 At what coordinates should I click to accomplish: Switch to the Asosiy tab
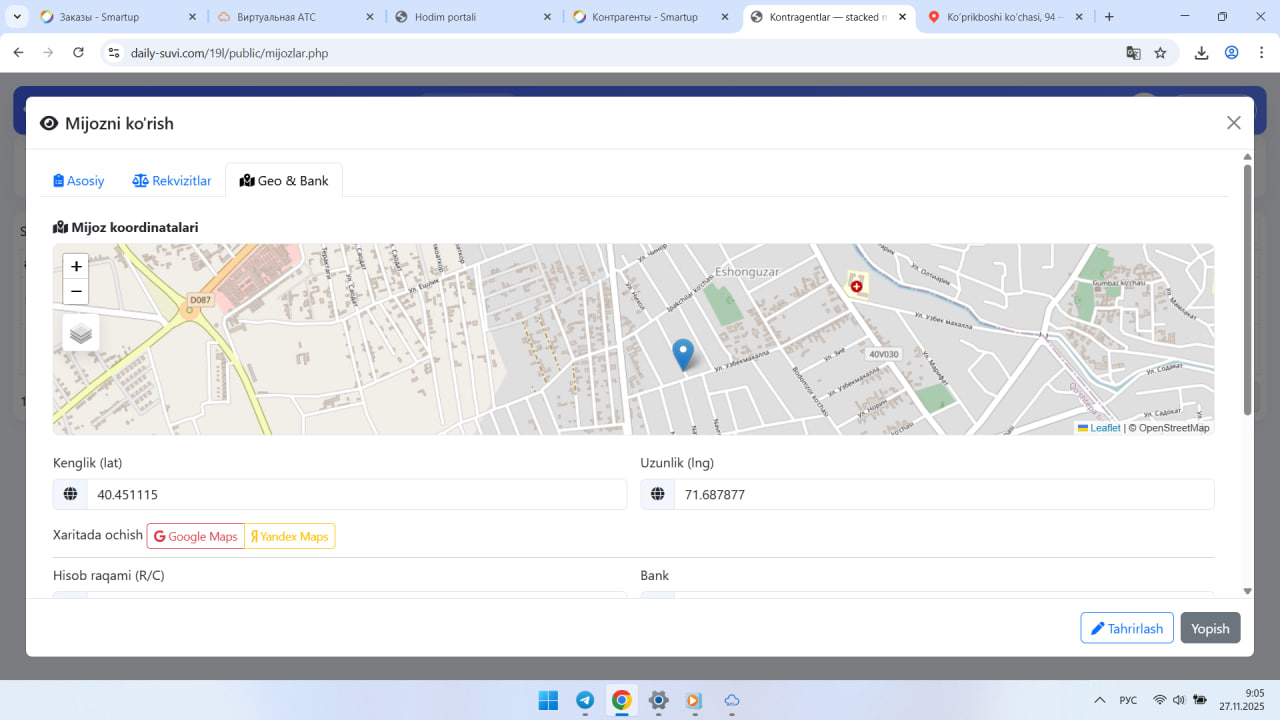79,181
